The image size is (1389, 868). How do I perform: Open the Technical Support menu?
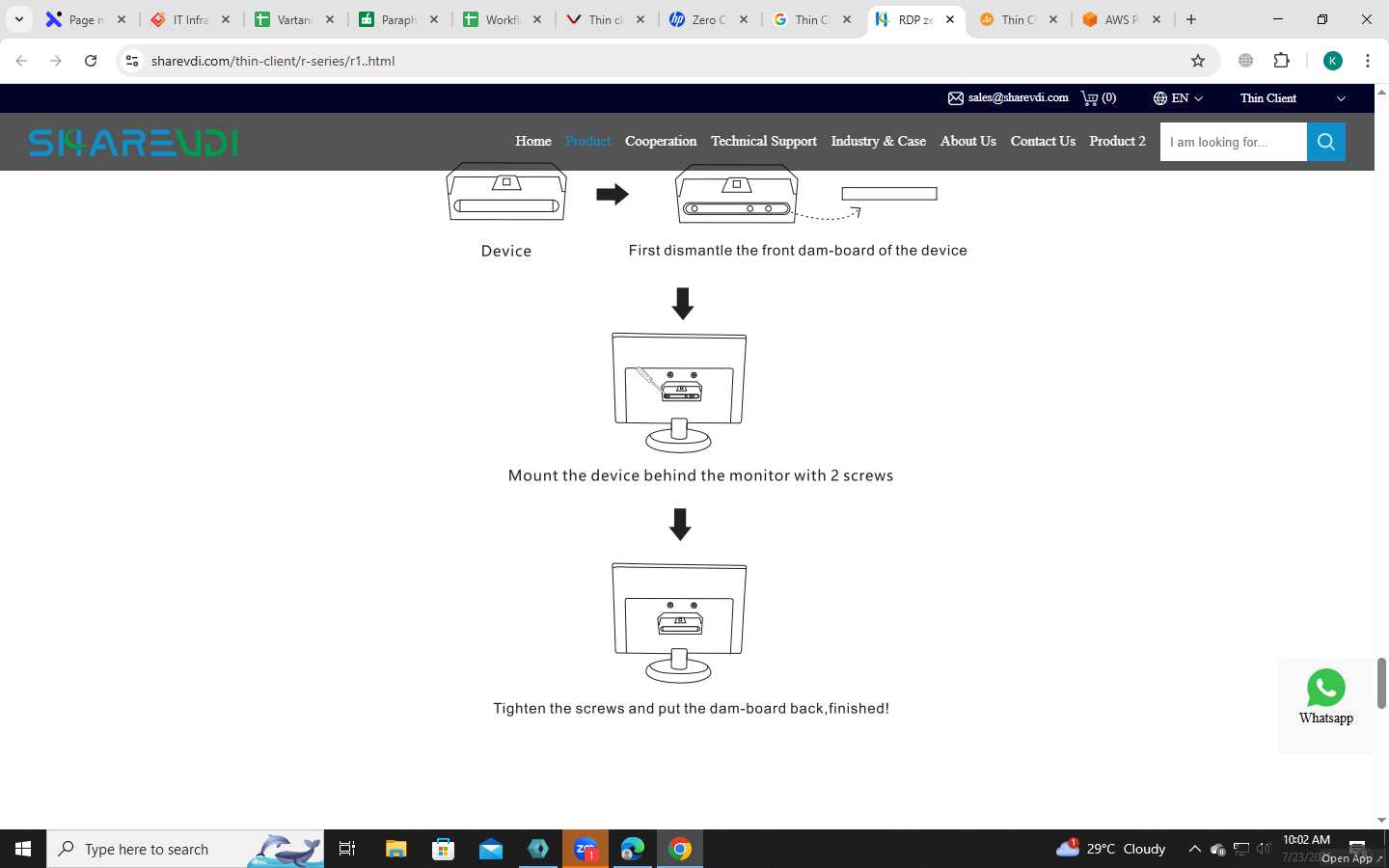click(764, 141)
